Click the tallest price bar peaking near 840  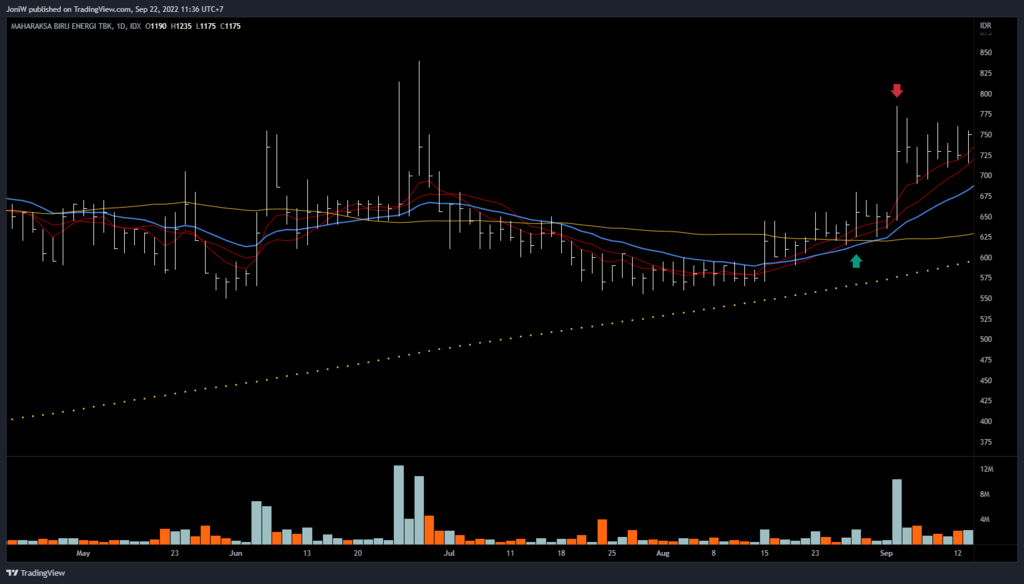(x=419, y=130)
